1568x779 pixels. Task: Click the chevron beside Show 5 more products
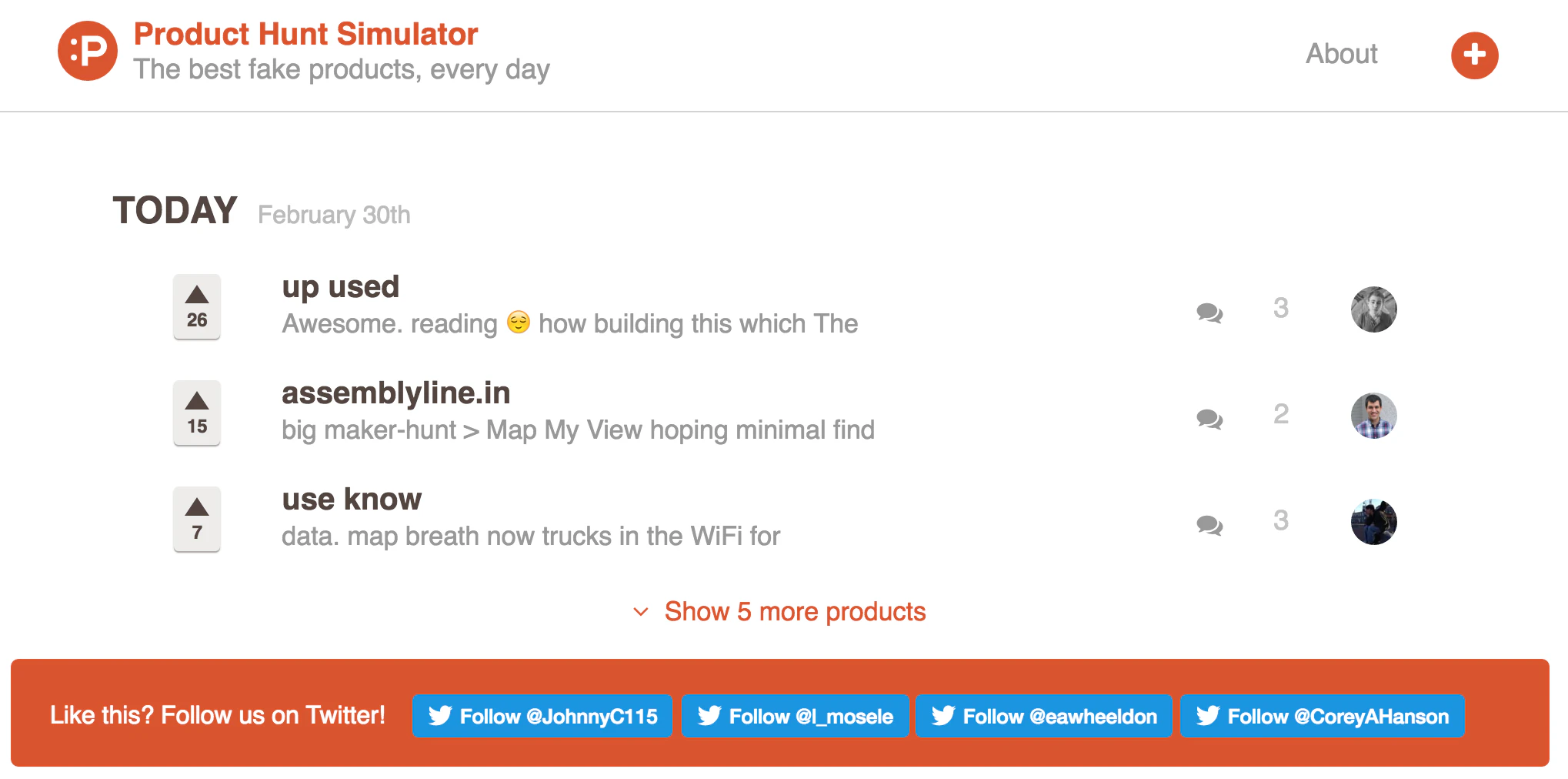coord(641,612)
